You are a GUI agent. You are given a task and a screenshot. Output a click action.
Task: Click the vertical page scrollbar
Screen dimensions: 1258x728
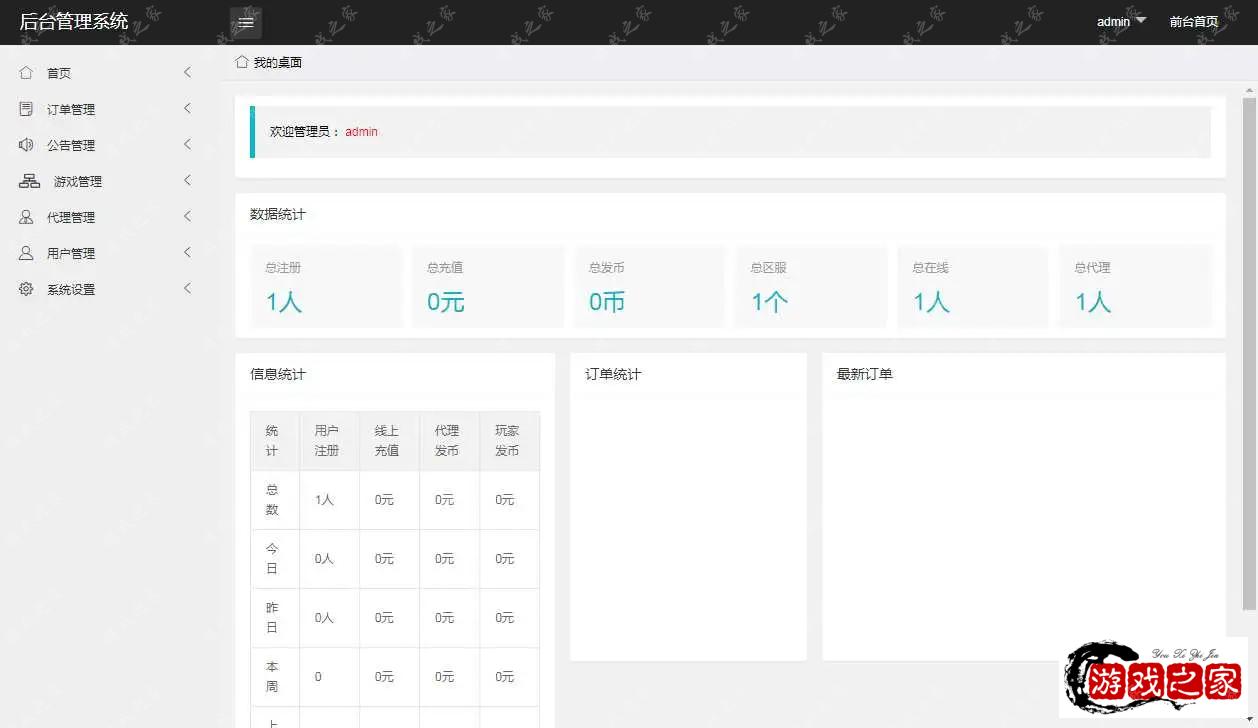[x=1249, y=350]
